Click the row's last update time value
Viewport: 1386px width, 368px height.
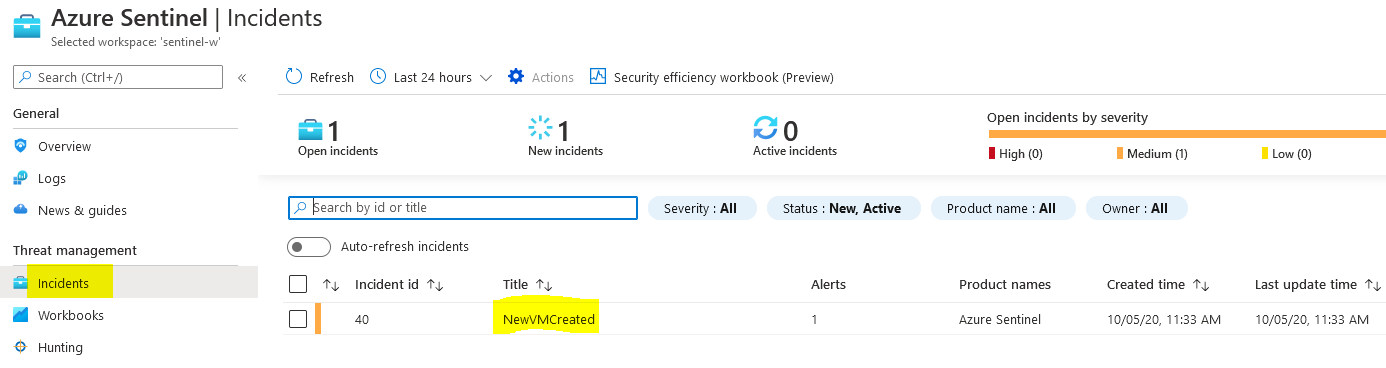[1312, 319]
